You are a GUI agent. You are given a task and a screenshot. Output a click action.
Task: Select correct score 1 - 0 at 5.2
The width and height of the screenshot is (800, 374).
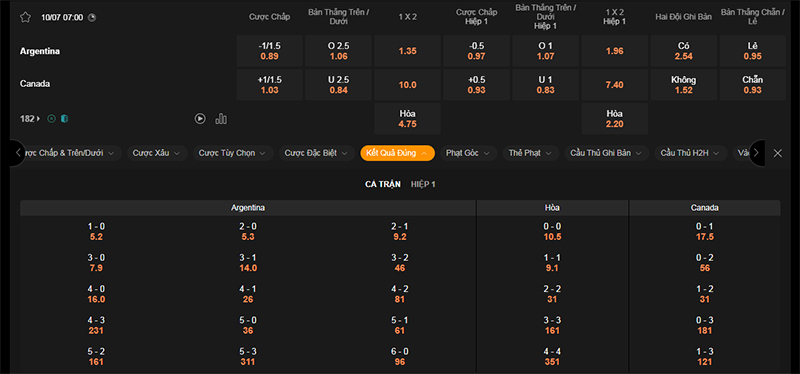(96, 232)
